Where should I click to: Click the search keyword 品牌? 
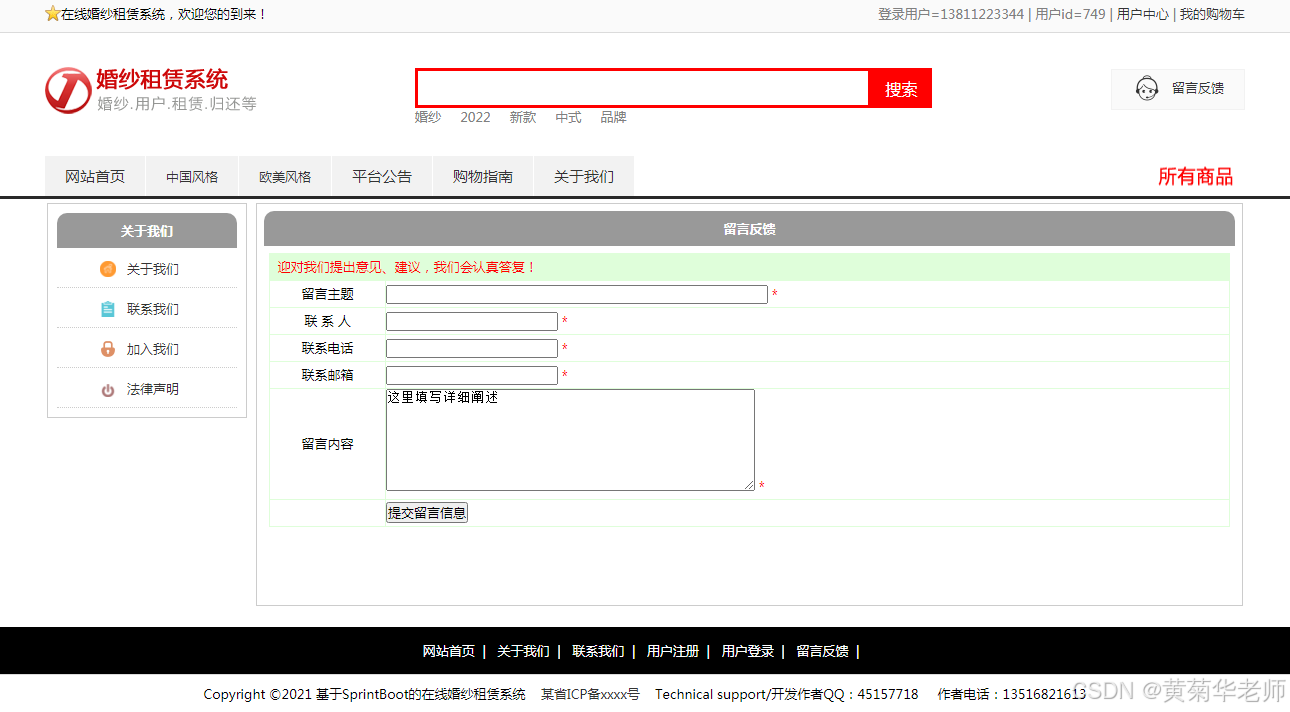(x=614, y=117)
